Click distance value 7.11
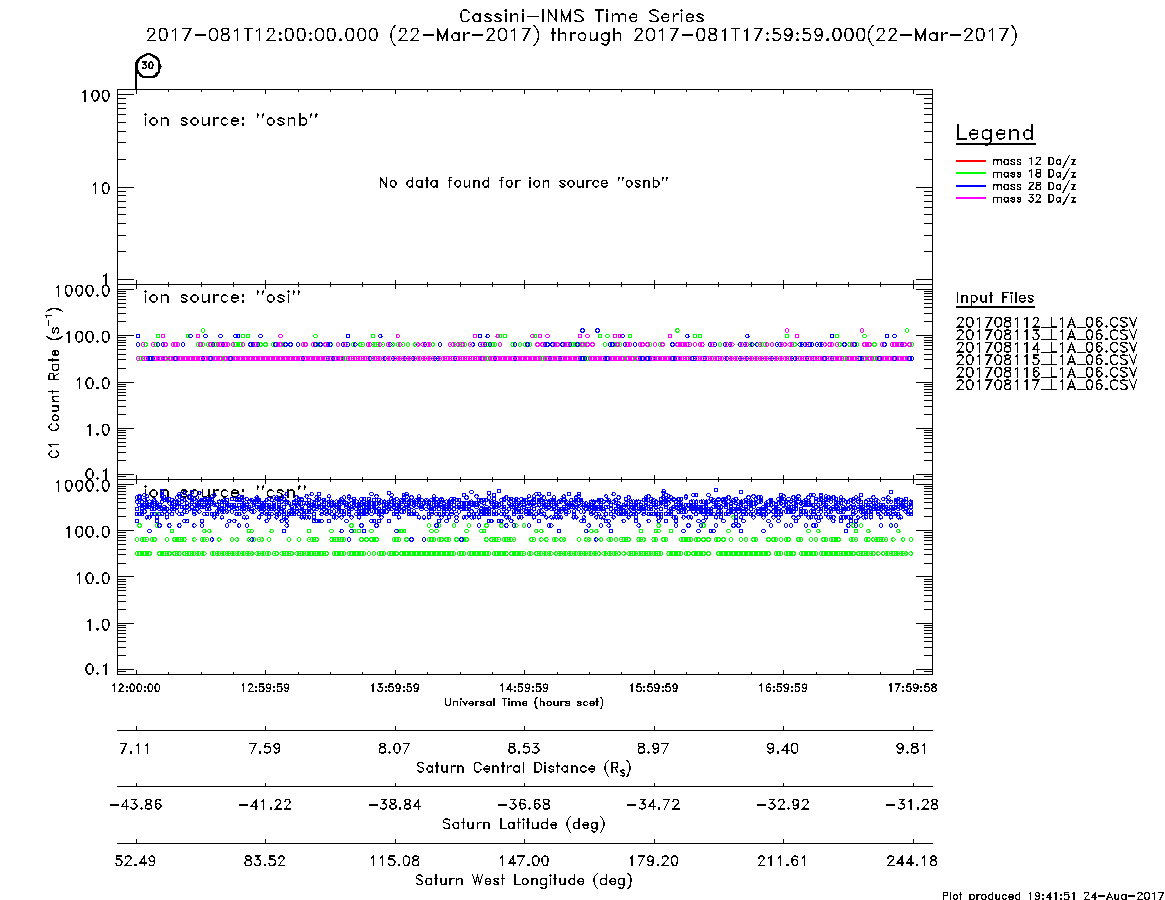Screen dimensions: 1165x900 pos(134,748)
